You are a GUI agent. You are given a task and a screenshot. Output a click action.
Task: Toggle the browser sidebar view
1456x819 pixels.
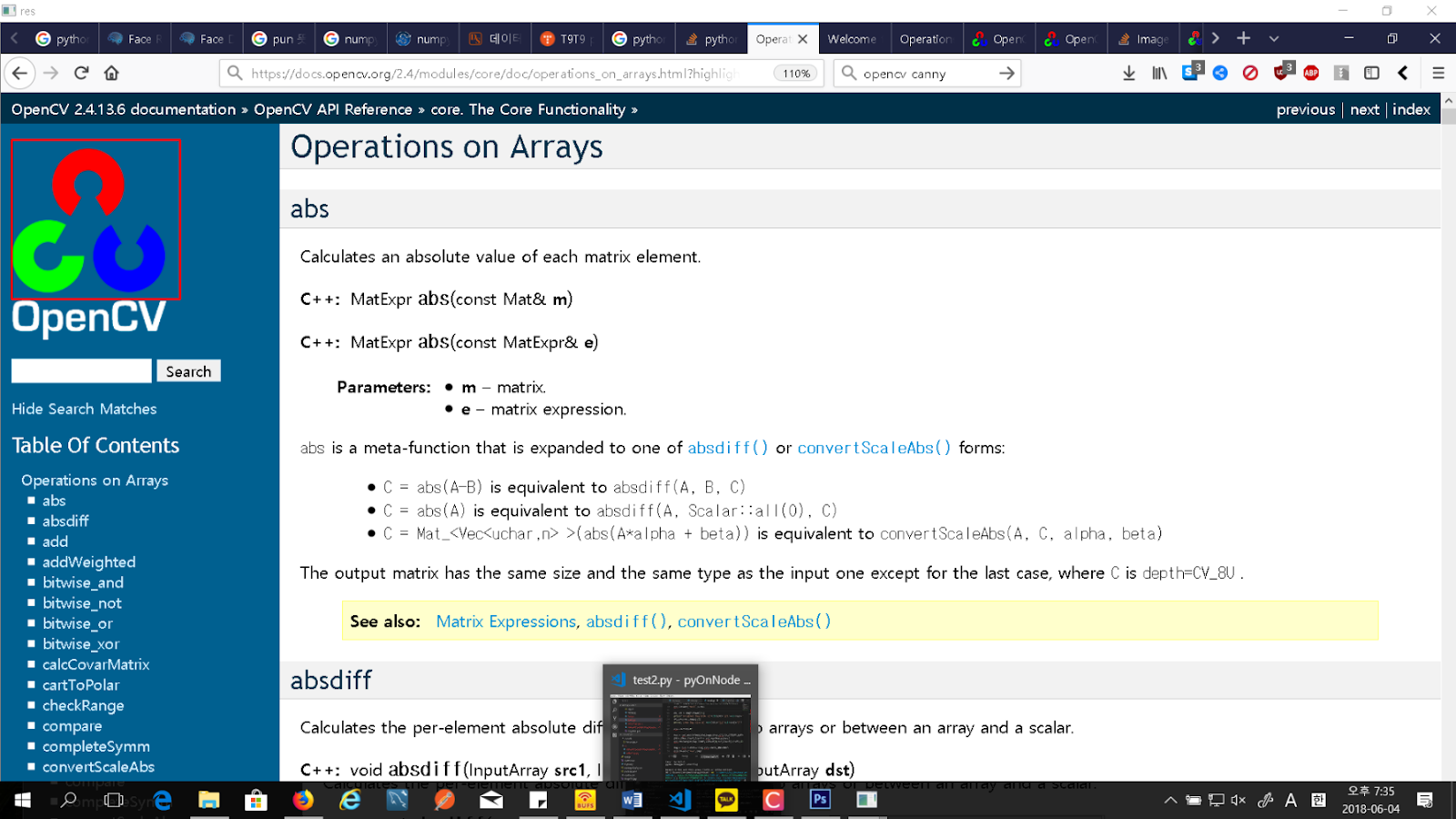1370,73
